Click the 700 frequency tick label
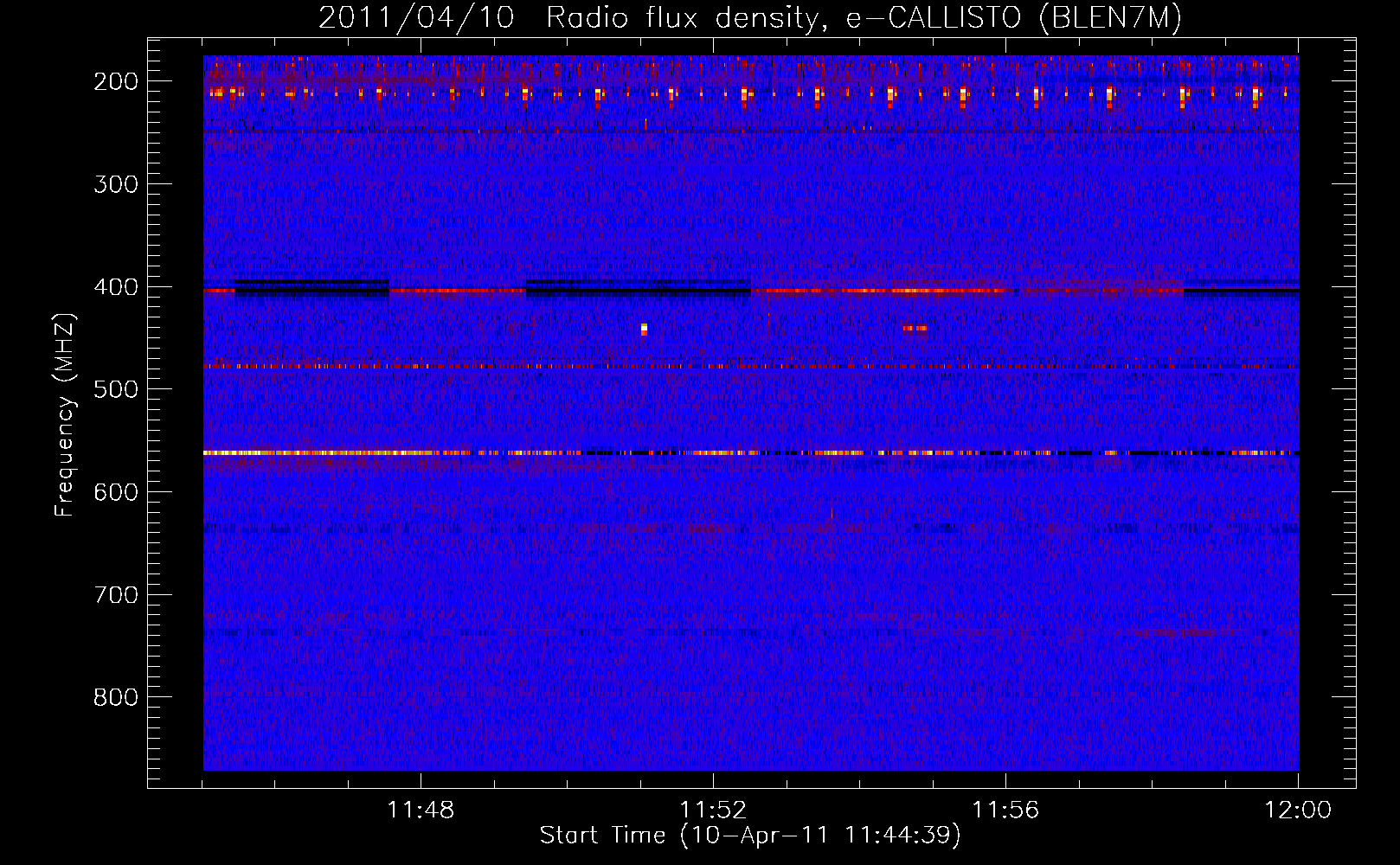1400x865 pixels. coord(116,595)
